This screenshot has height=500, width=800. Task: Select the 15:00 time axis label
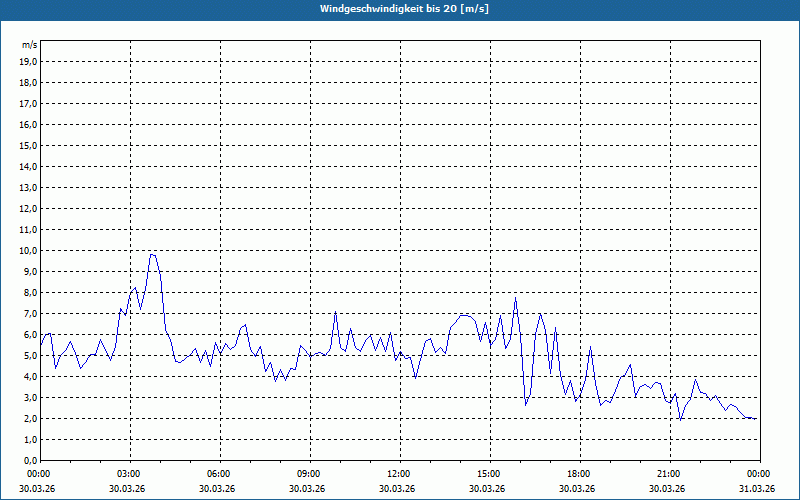[x=490, y=474]
